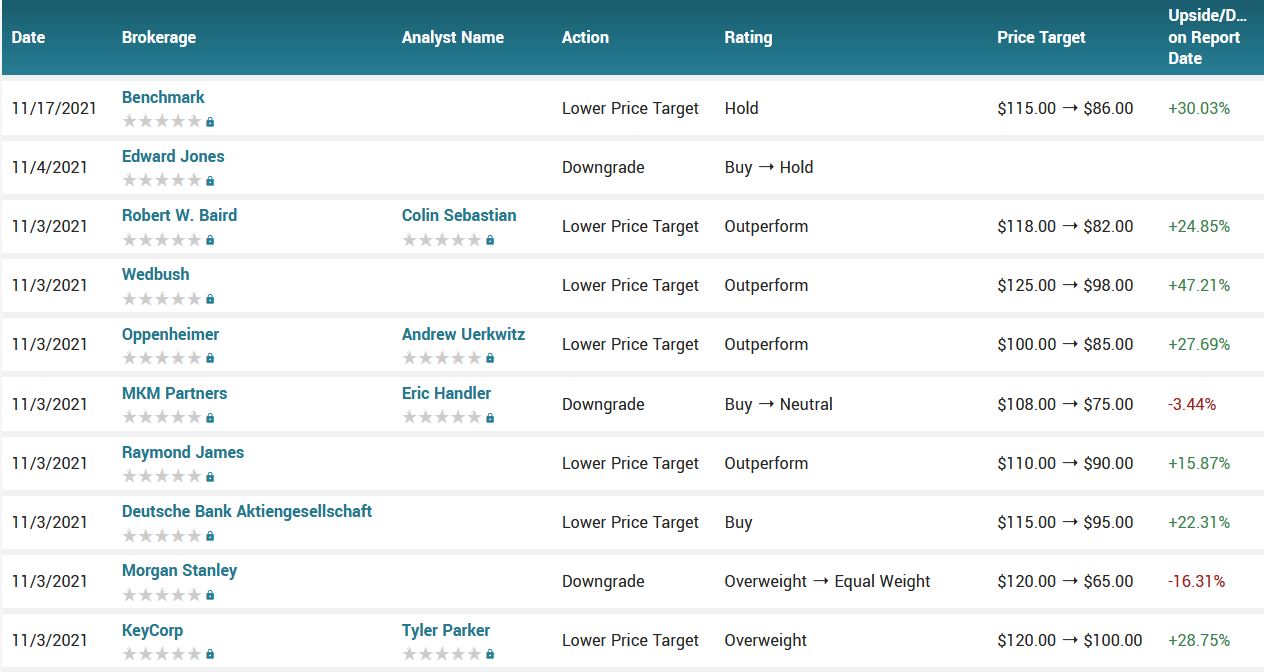Open the KeyCorp brokerage link

pyautogui.click(x=152, y=630)
